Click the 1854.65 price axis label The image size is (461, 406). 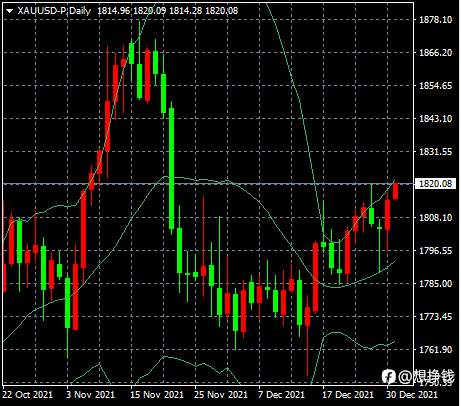[x=435, y=86]
